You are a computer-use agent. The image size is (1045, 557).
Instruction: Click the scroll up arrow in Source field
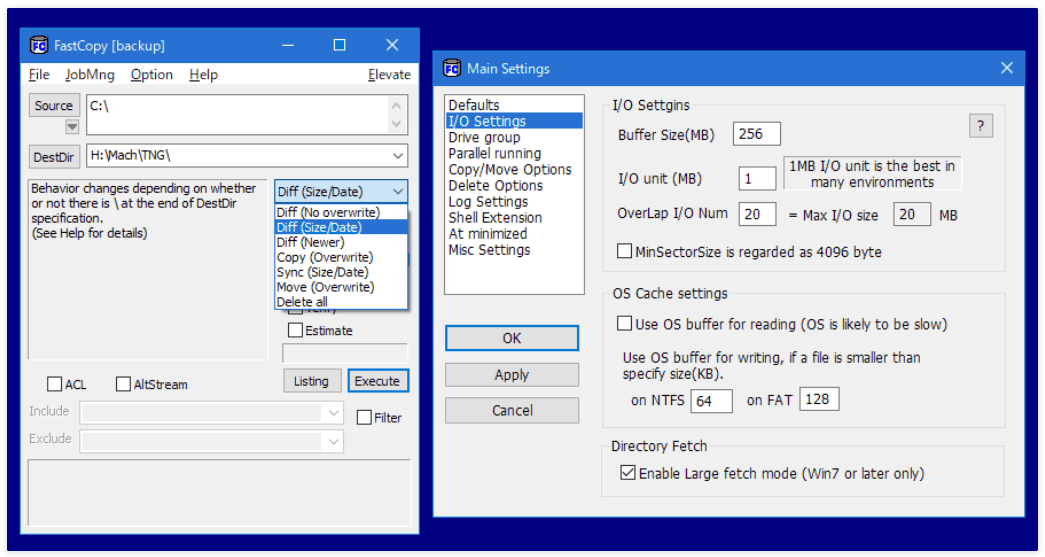[397, 105]
